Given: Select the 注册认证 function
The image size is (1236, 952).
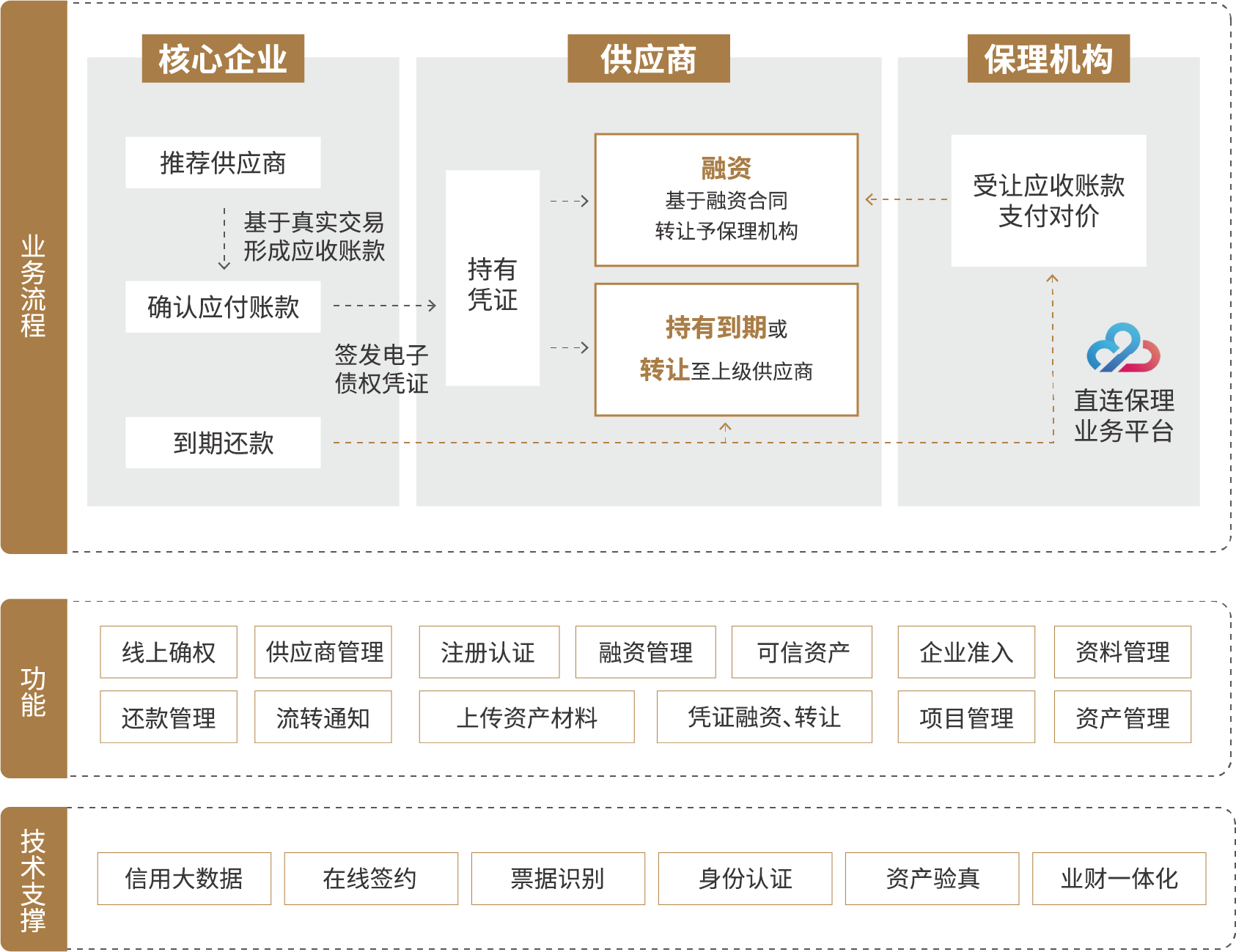Looking at the screenshot, I should 489,652.
